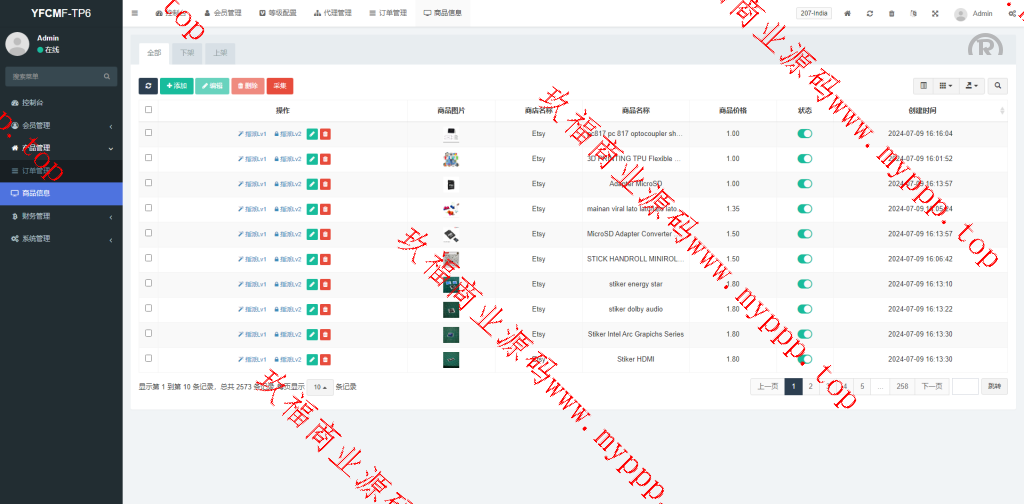The width and height of the screenshot is (1024, 504).
Task: Check the checkbox for Adapter MicroSD row
Action: [149, 183]
